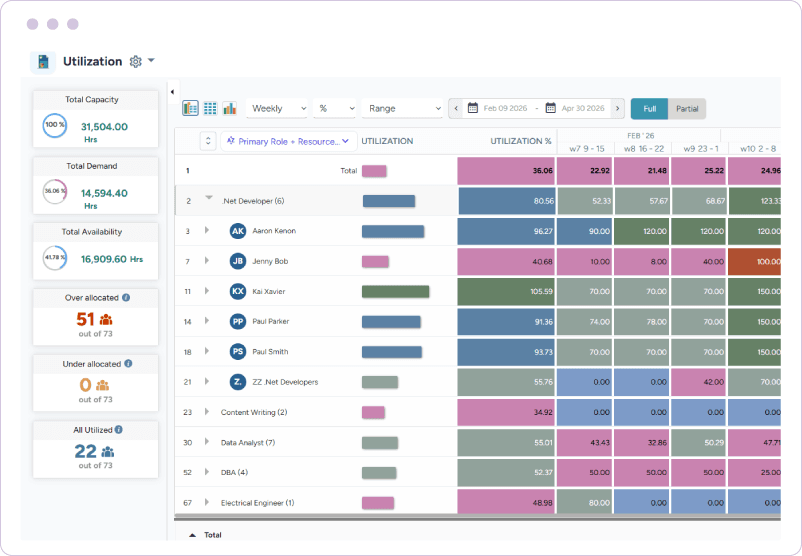Click Under allocated info icon
The width and height of the screenshot is (802, 556).
[128, 364]
